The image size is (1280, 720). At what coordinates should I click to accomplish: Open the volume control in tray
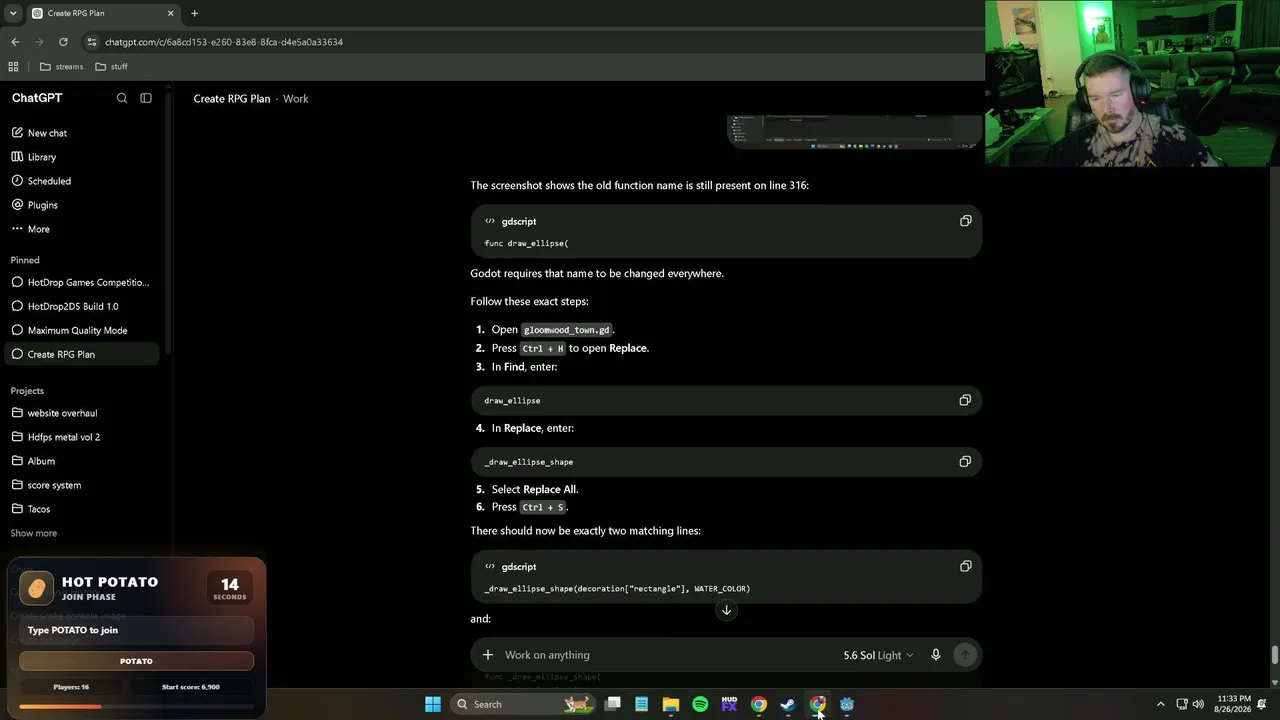click(x=1198, y=704)
